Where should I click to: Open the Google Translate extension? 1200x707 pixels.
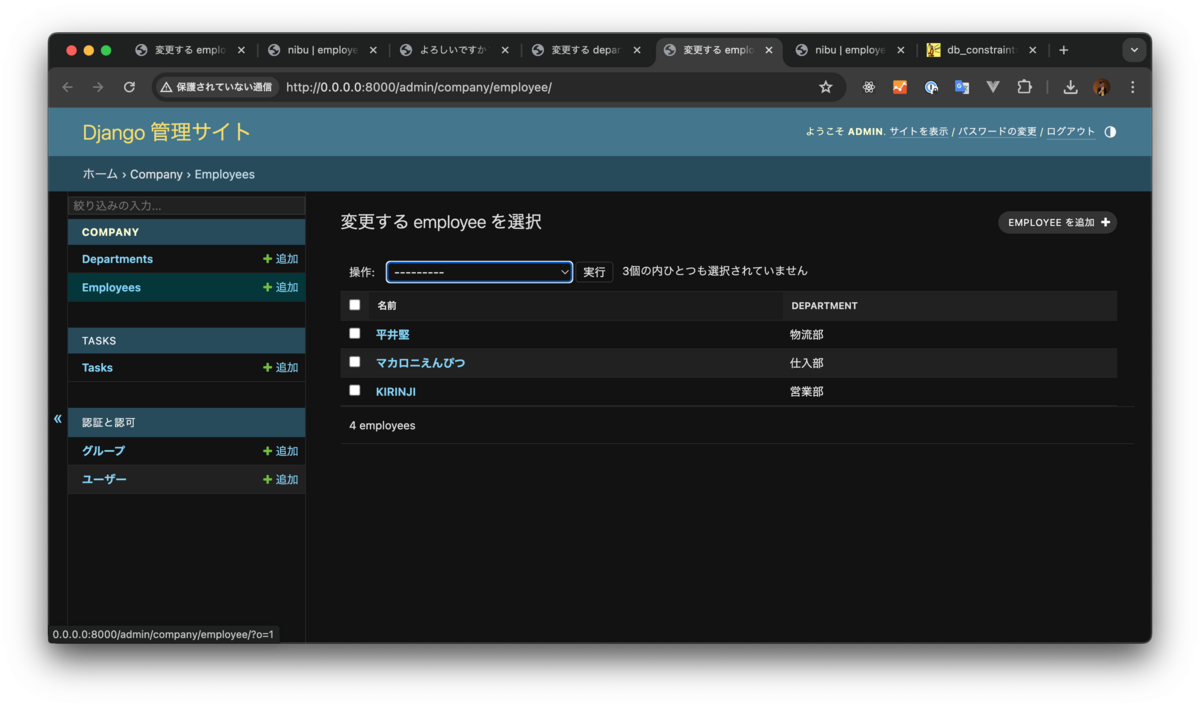coord(961,87)
